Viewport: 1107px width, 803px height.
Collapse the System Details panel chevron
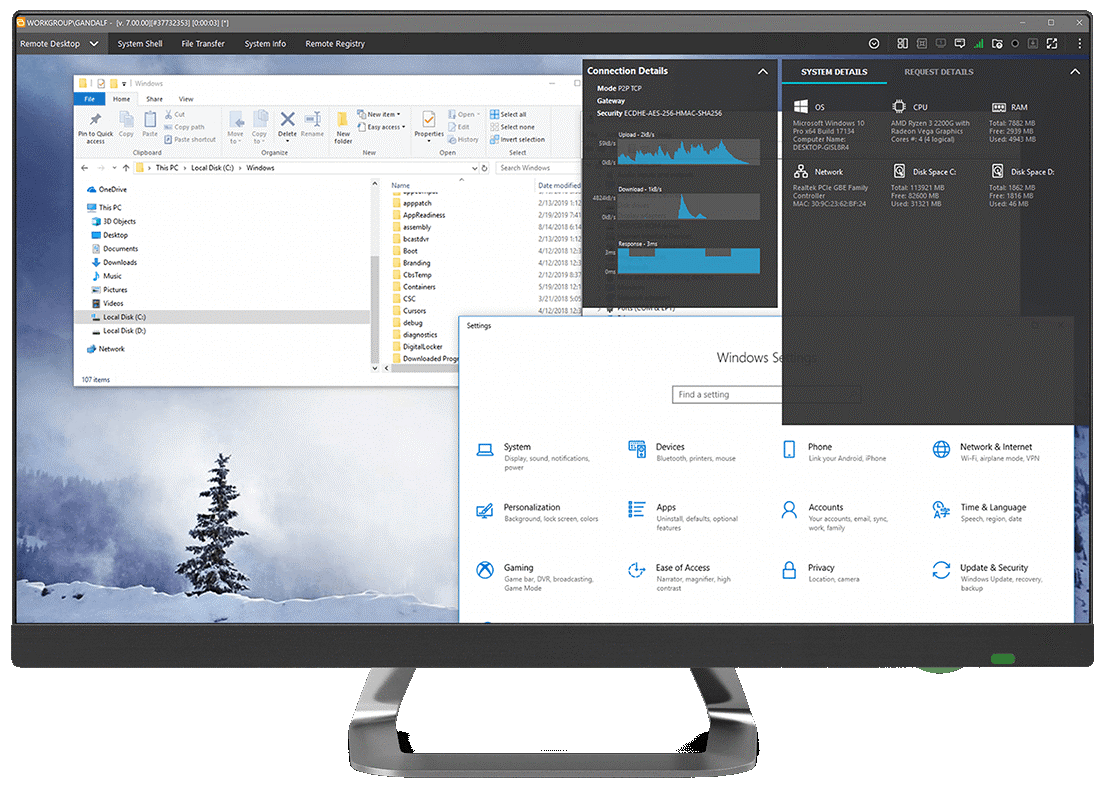1075,72
